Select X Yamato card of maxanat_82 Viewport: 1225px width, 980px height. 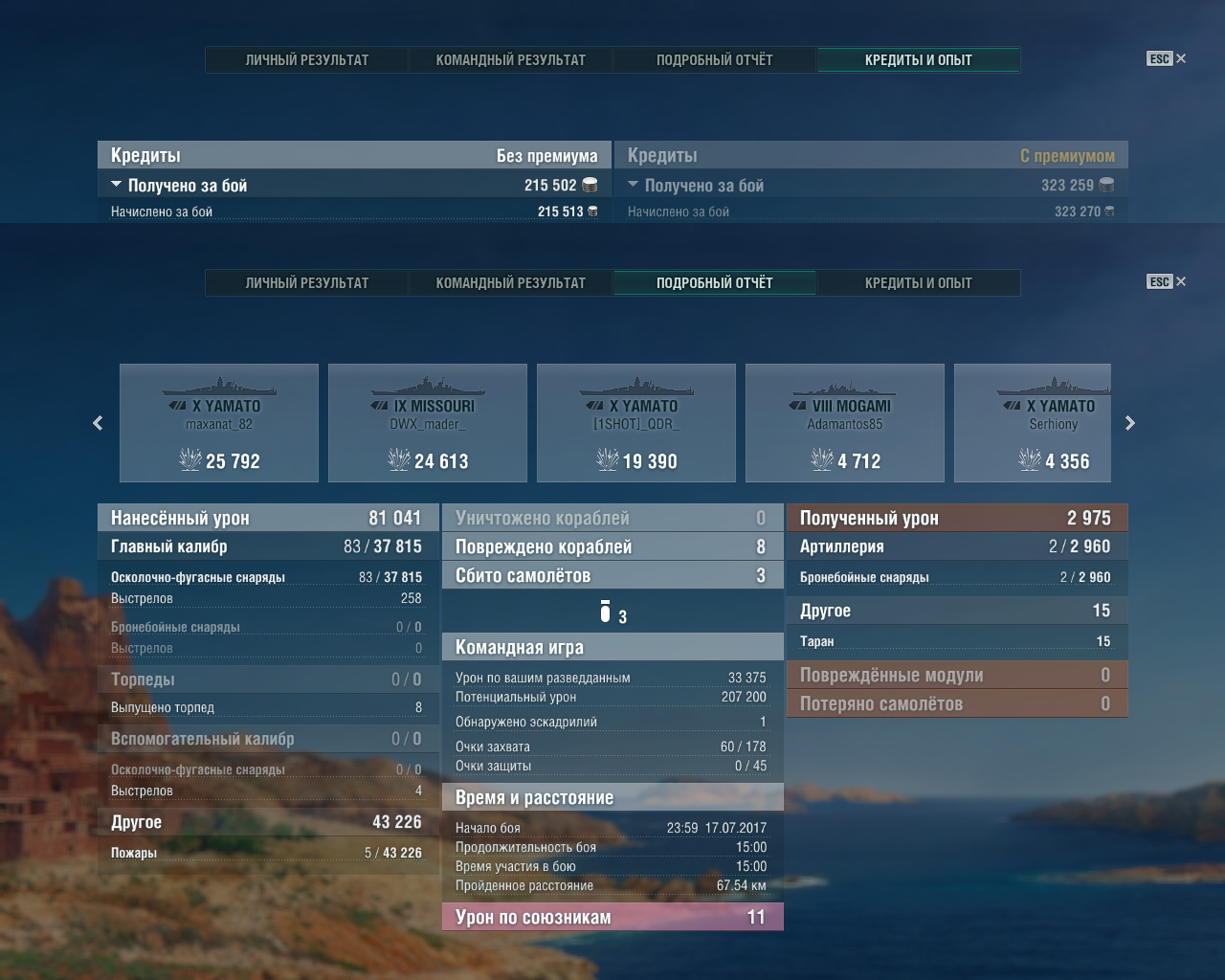point(219,423)
